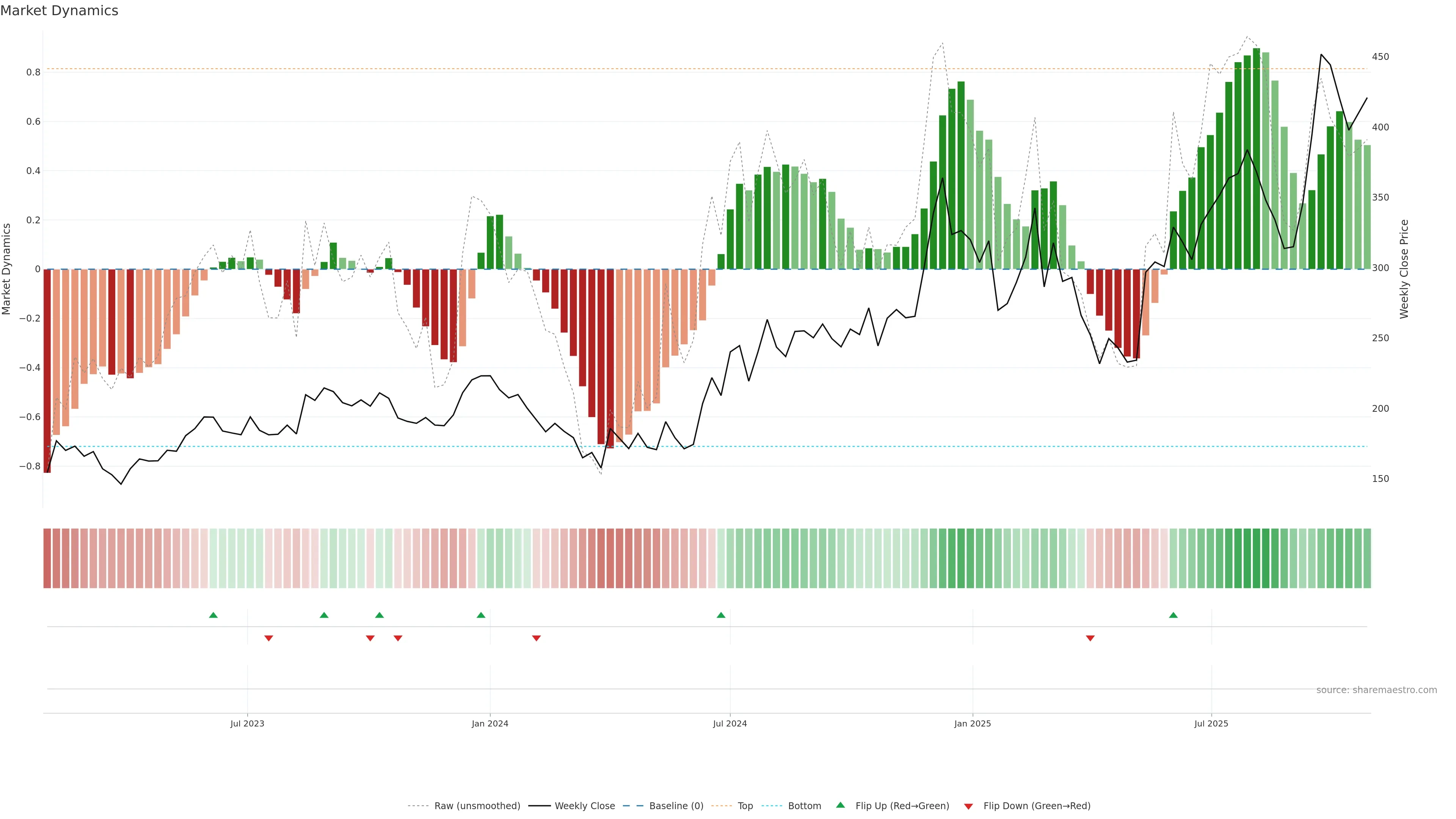Click the darkest green heatmap strip cell
This screenshot has width=1456, height=819.
coord(1257,559)
